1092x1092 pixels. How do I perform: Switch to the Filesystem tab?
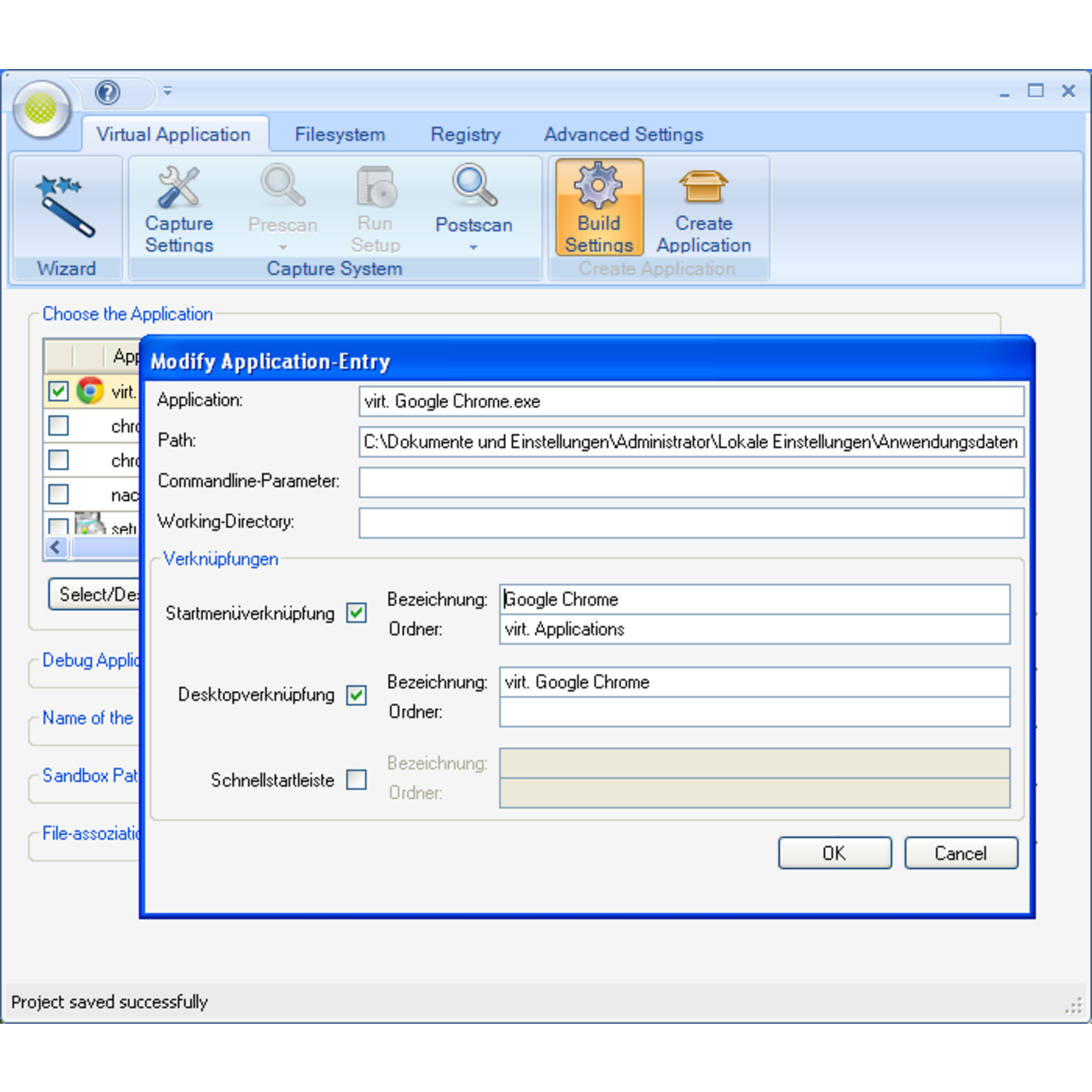click(340, 135)
